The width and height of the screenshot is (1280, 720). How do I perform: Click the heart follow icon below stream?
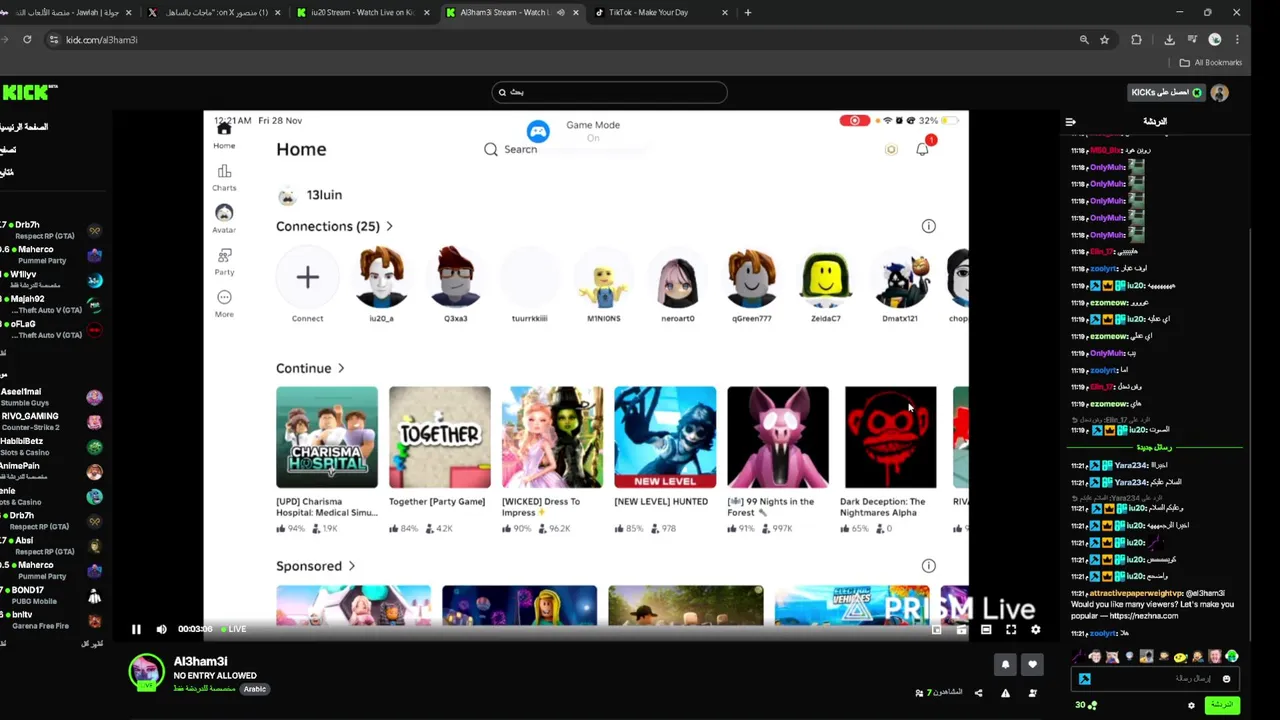pos(1032,664)
